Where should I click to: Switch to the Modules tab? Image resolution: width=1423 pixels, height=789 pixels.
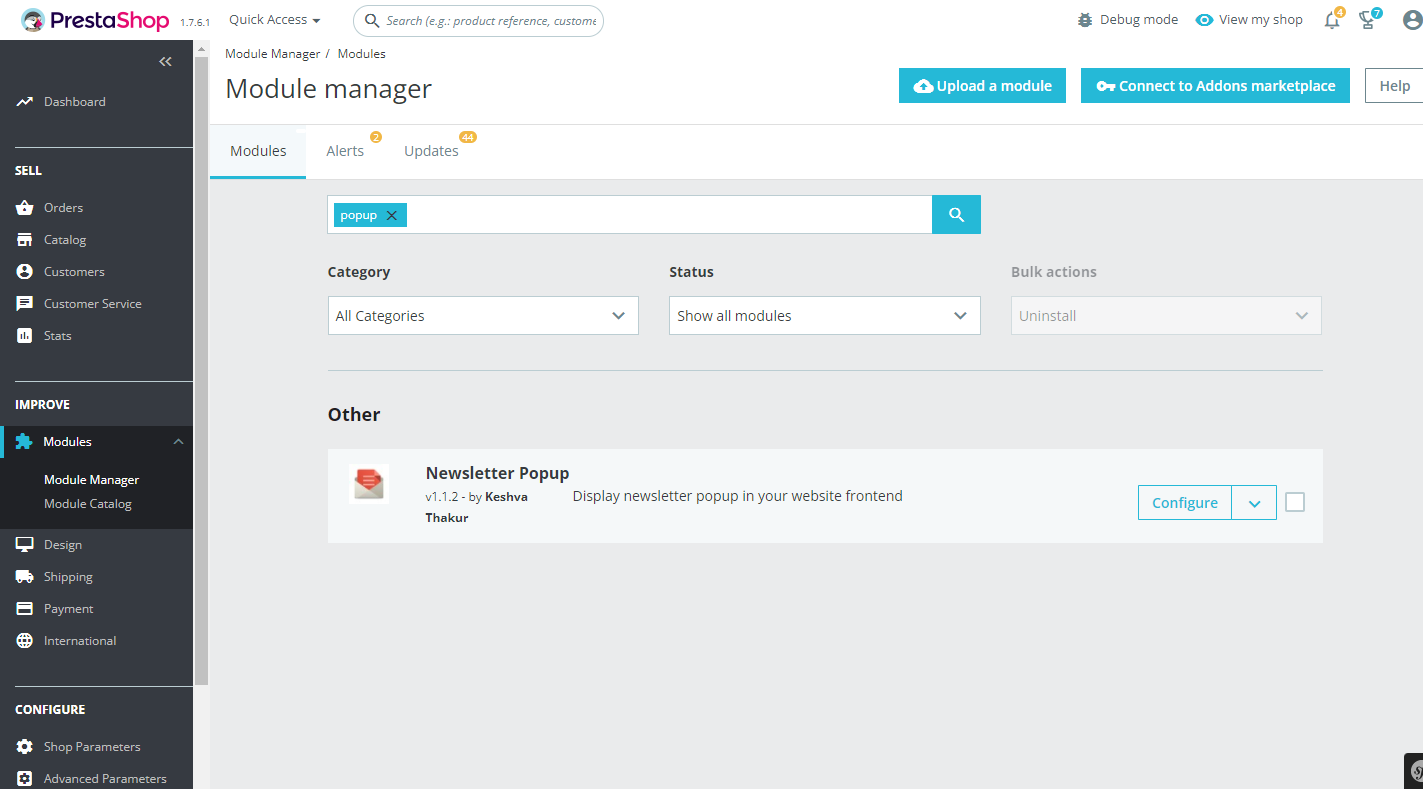[258, 151]
